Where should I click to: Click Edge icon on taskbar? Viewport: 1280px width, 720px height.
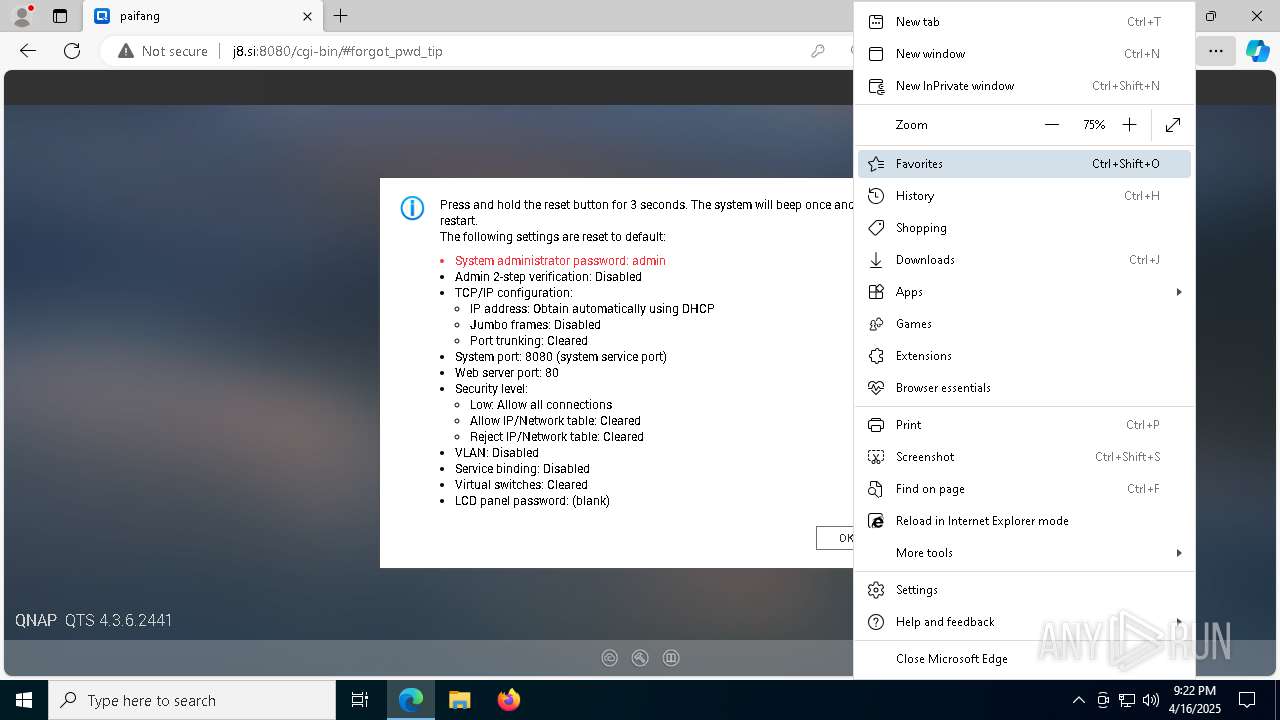point(411,700)
